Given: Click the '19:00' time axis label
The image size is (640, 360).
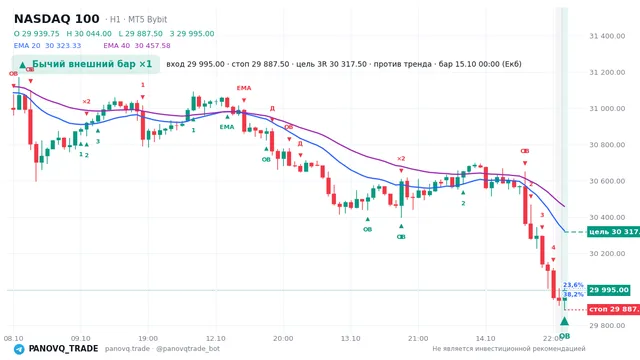Looking at the screenshot, I should [148, 338].
